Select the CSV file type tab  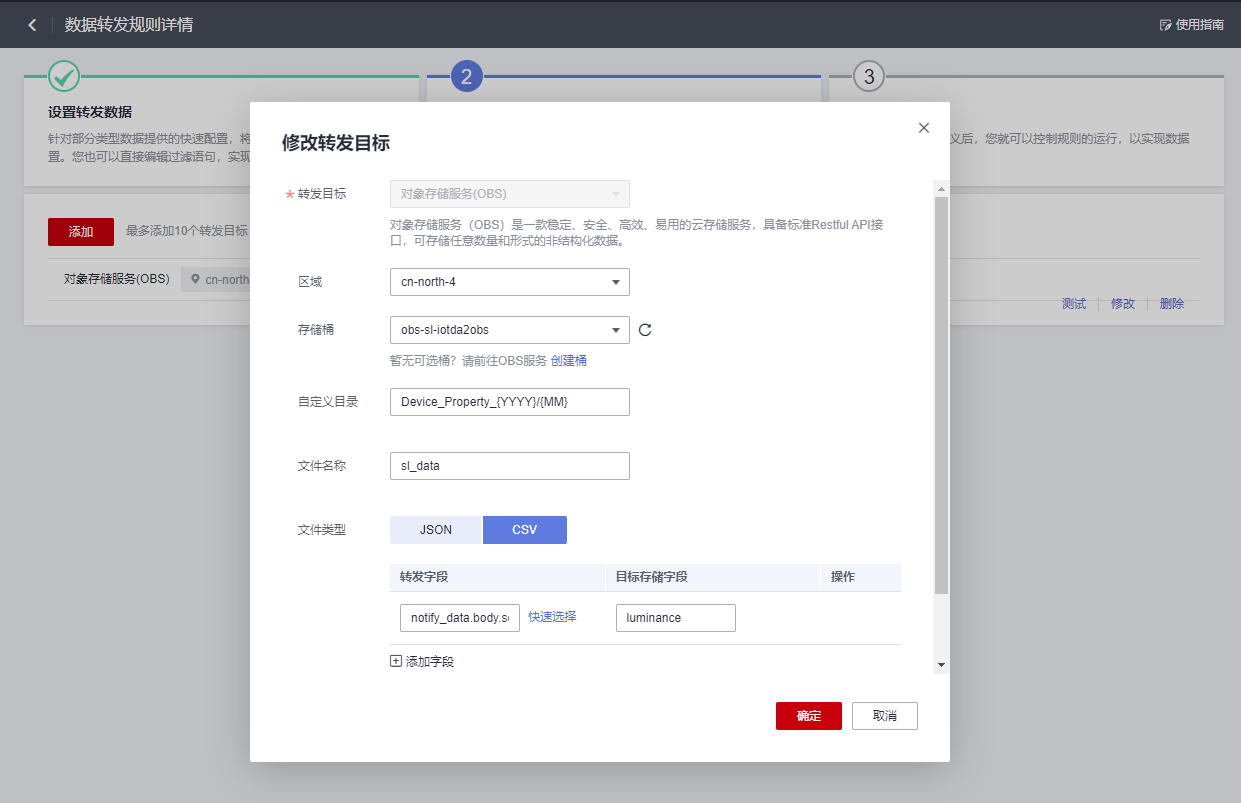point(524,529)
